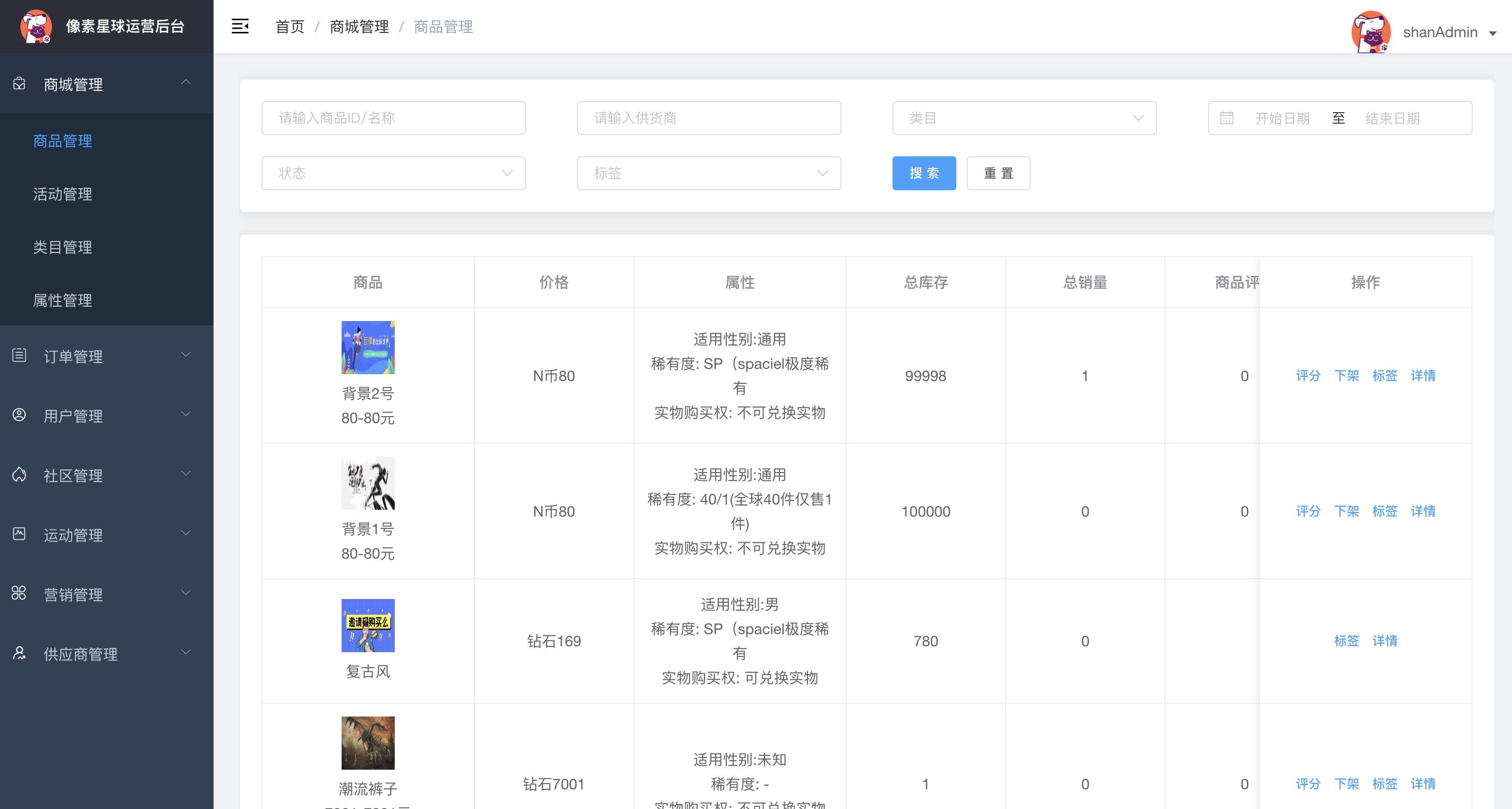This screenshot has width=1512, height=809.
Task: Expand the 社区管理 menu chevron
Action: [186, 474]
